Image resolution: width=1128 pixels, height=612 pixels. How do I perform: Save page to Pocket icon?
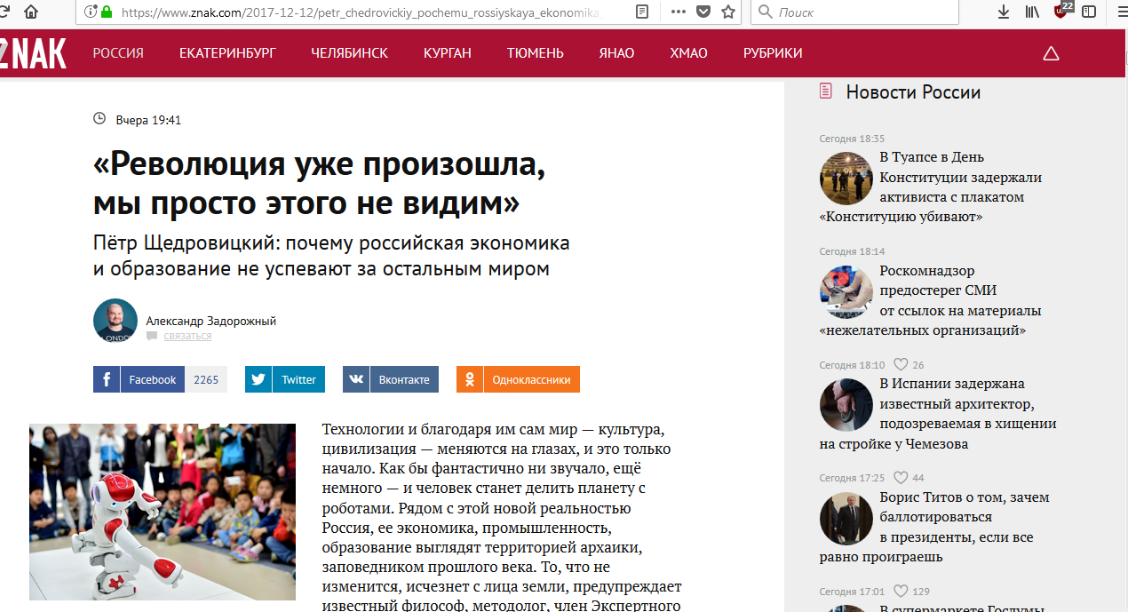pyautogui.click(x=704, y=12)
